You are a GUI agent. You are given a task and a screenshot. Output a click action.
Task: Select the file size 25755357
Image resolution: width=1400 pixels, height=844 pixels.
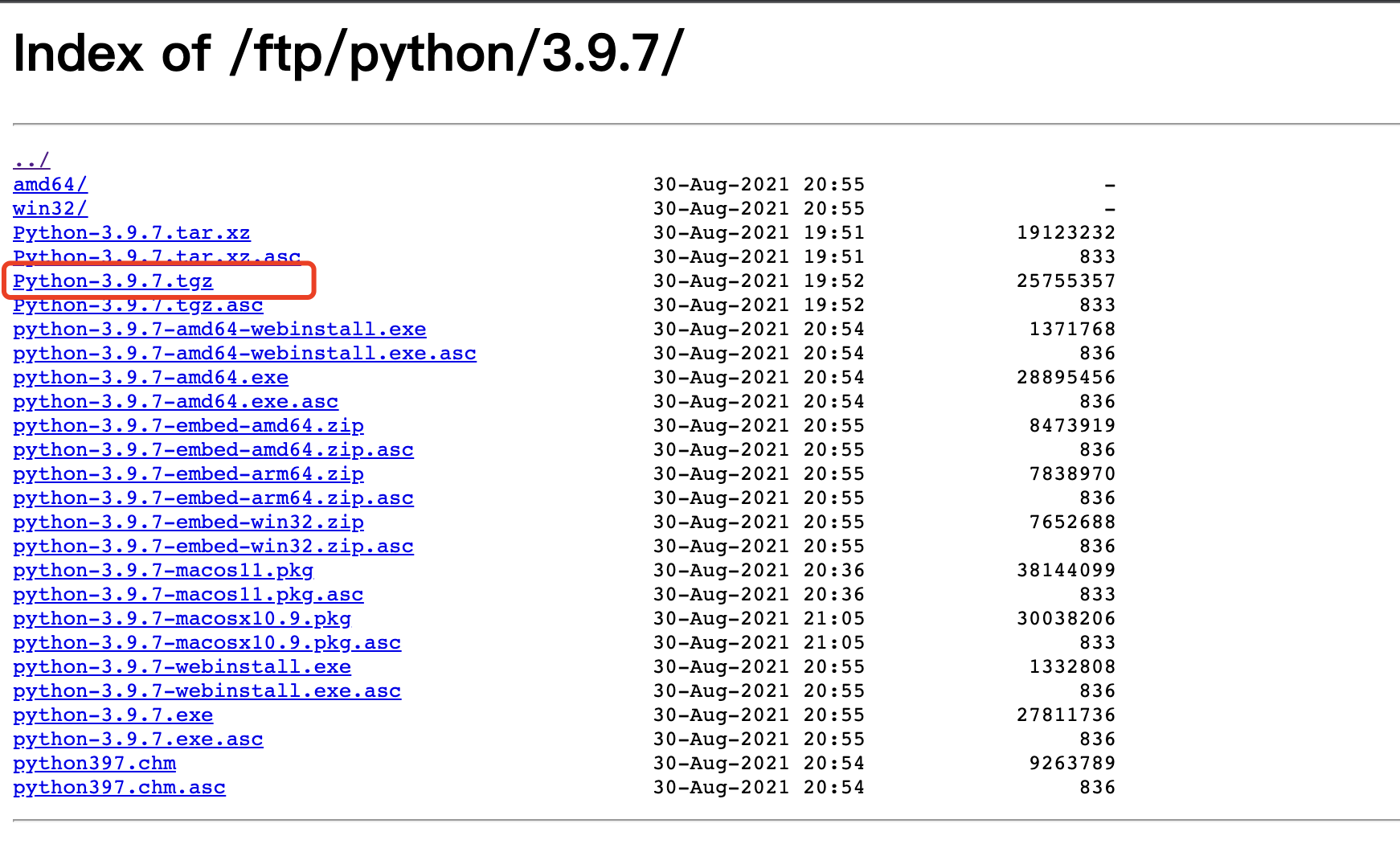1066,281
